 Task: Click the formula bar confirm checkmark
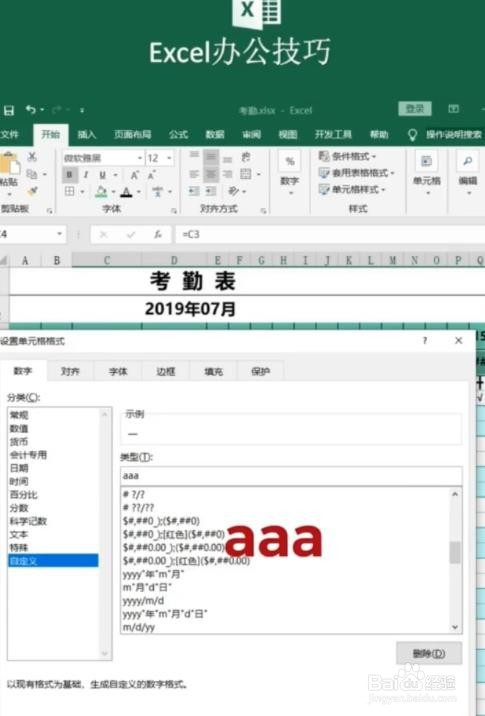[131, 234]
